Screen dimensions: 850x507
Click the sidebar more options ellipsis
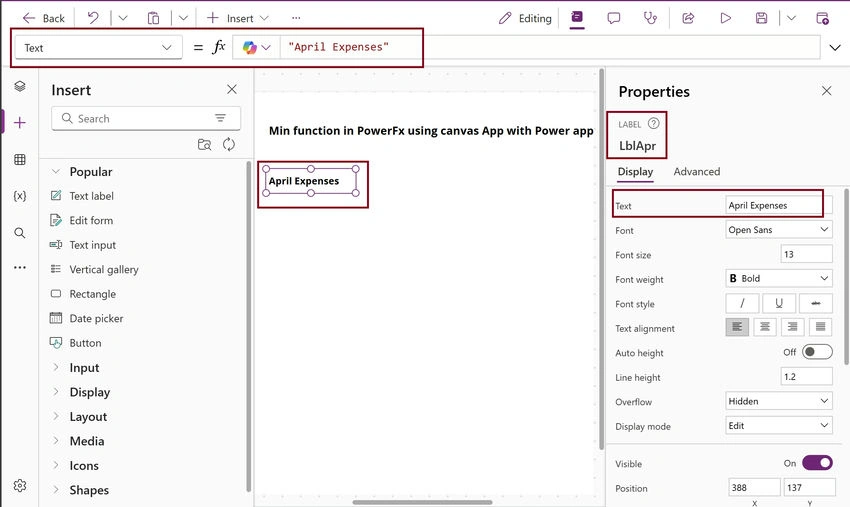tap(20, 267)
